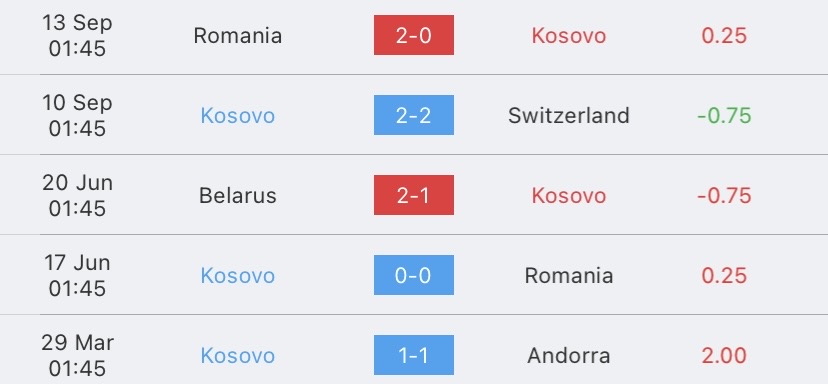Select the green -0.75 handicap value

(724, 116)
